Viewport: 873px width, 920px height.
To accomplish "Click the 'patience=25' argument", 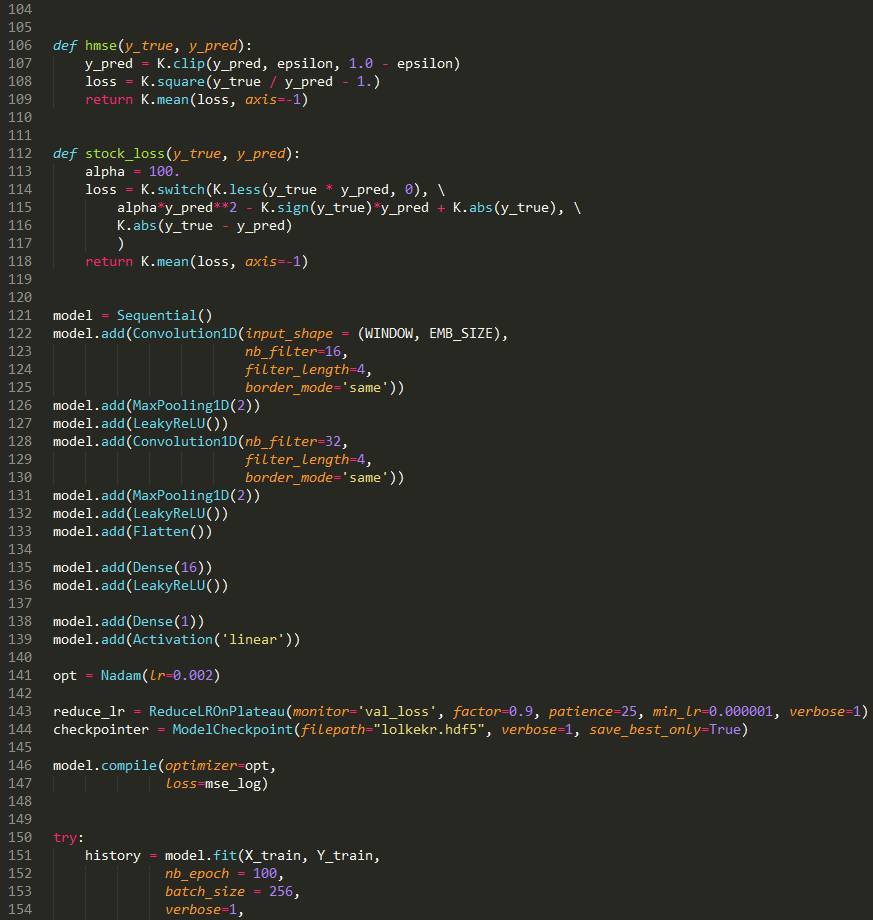I will point(593,712).
